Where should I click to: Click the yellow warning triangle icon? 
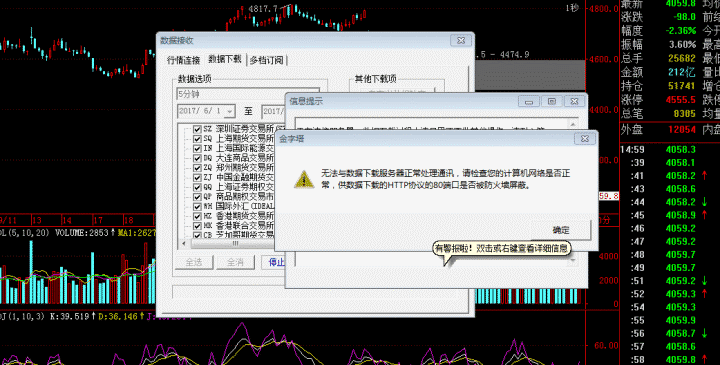tap(304, 180)
